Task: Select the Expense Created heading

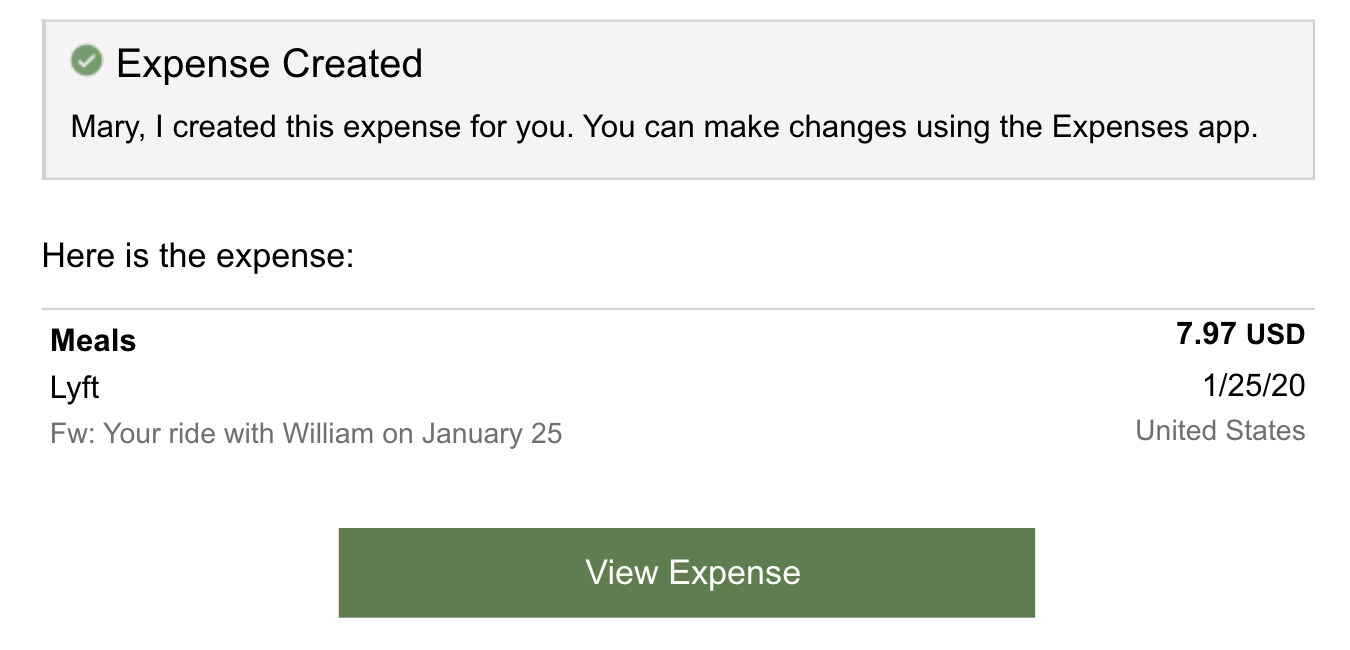Action: 269,64
